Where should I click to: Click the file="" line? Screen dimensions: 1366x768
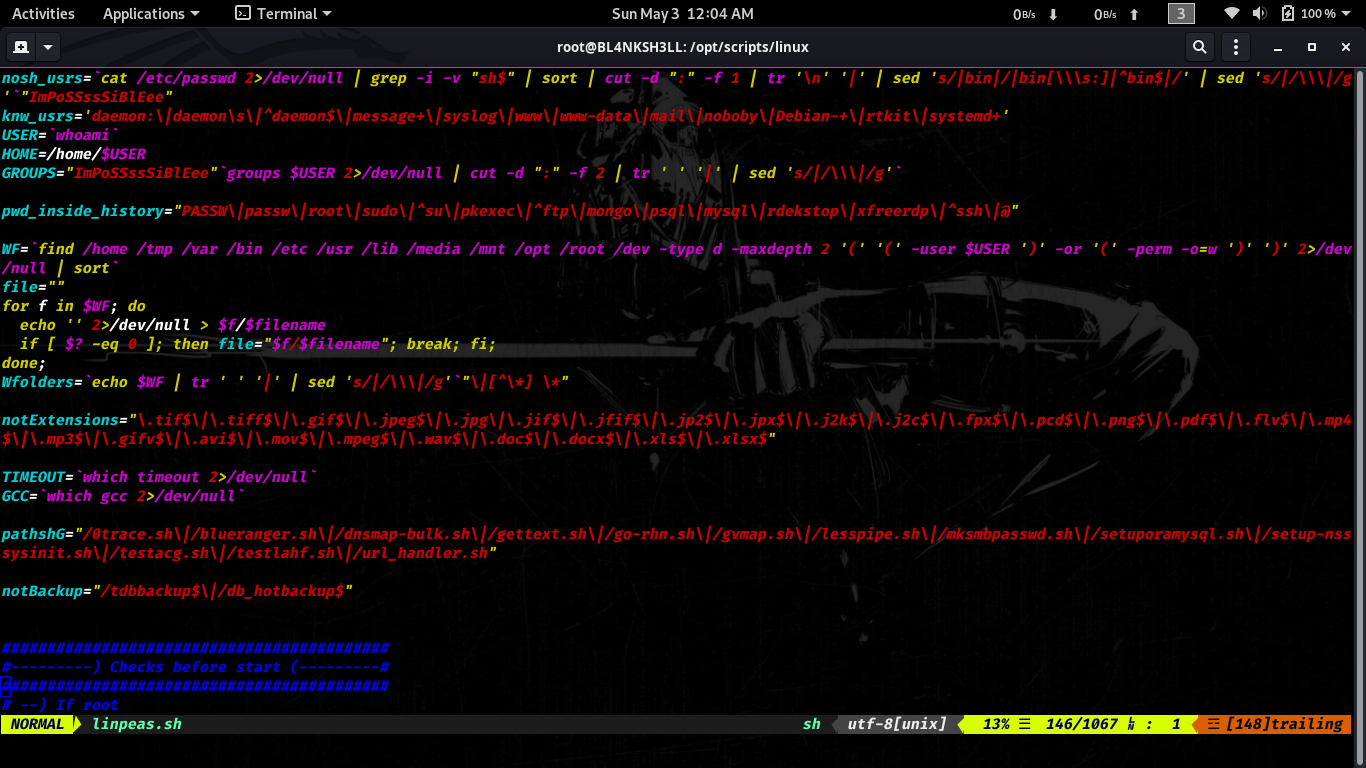34,286
